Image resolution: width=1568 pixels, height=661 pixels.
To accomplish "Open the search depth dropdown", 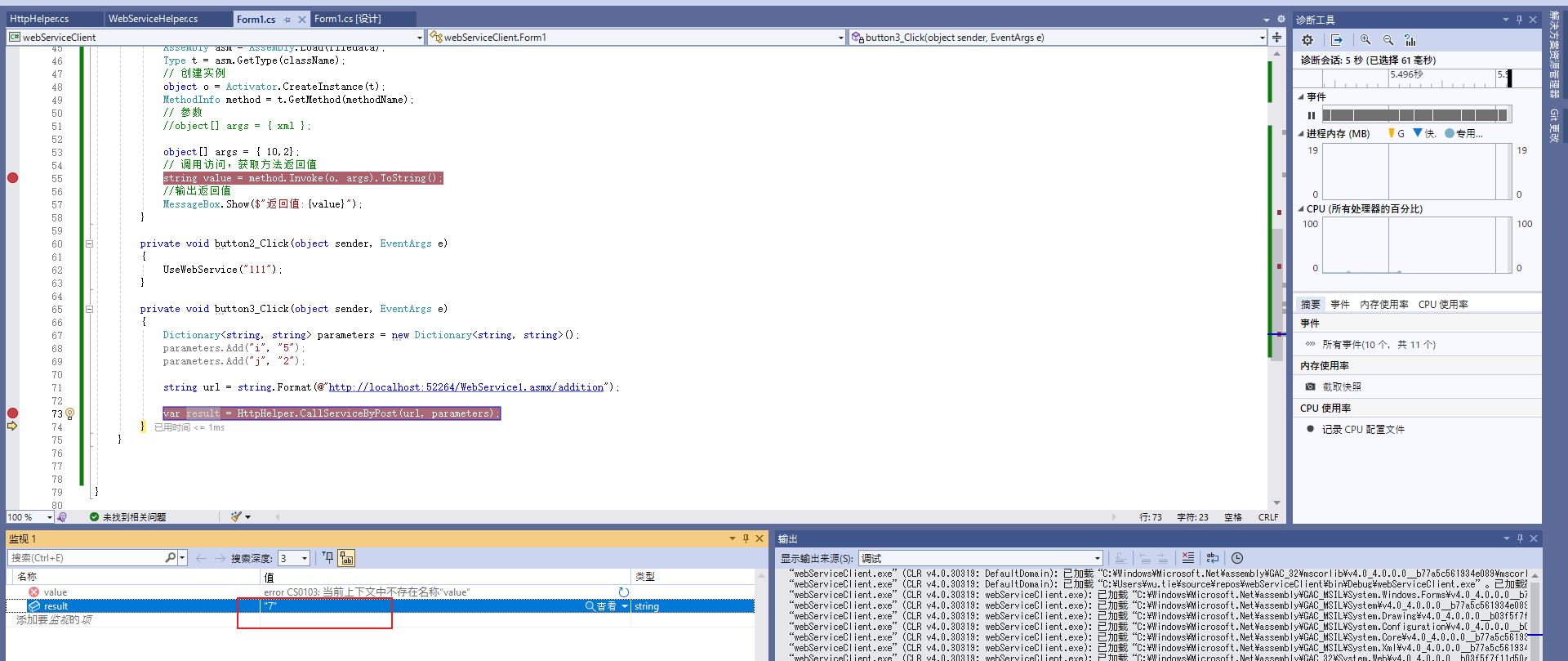I will point(305,558).
